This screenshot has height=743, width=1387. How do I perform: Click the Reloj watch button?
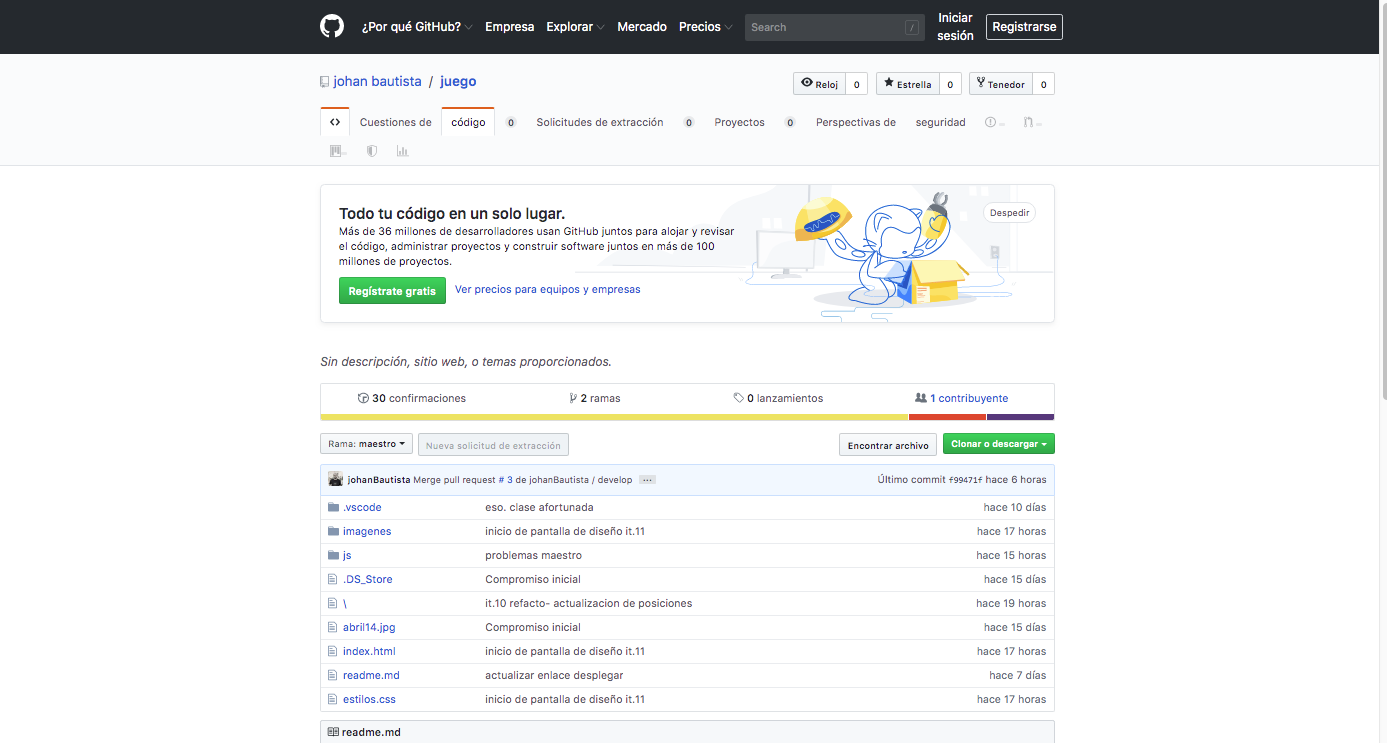(819, 84)
